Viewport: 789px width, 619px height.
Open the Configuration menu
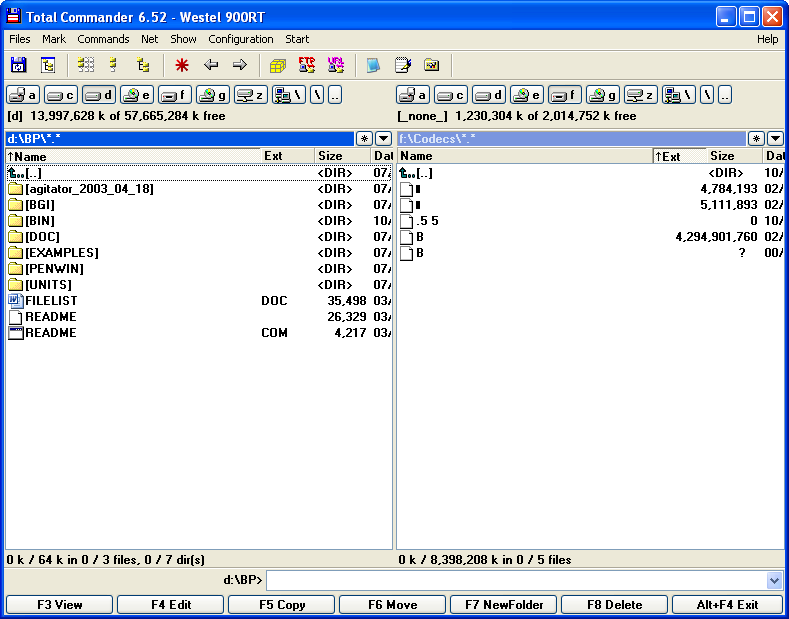tap(240, 39)
